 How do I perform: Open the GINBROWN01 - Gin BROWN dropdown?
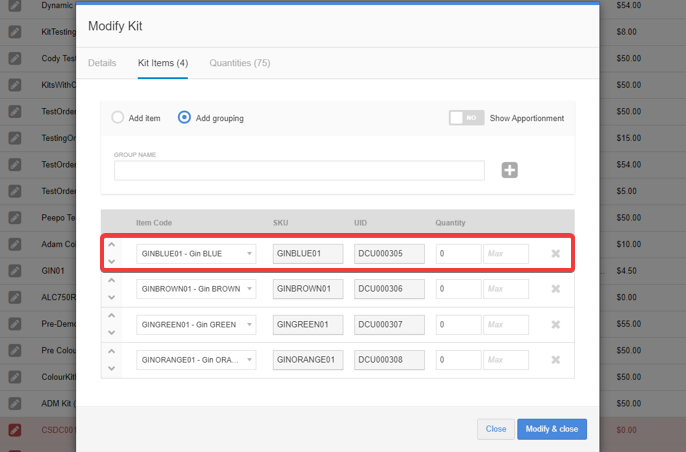[x=196, y=289]
